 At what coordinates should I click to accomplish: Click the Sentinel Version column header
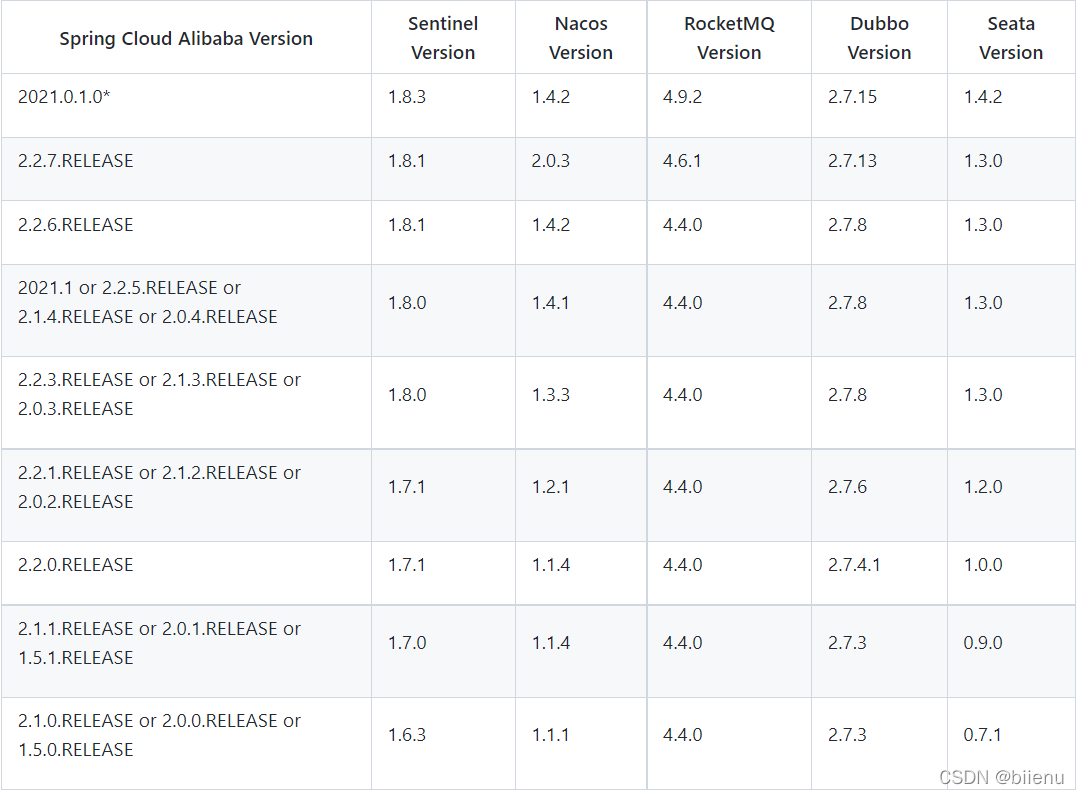(x=443, y=38)
